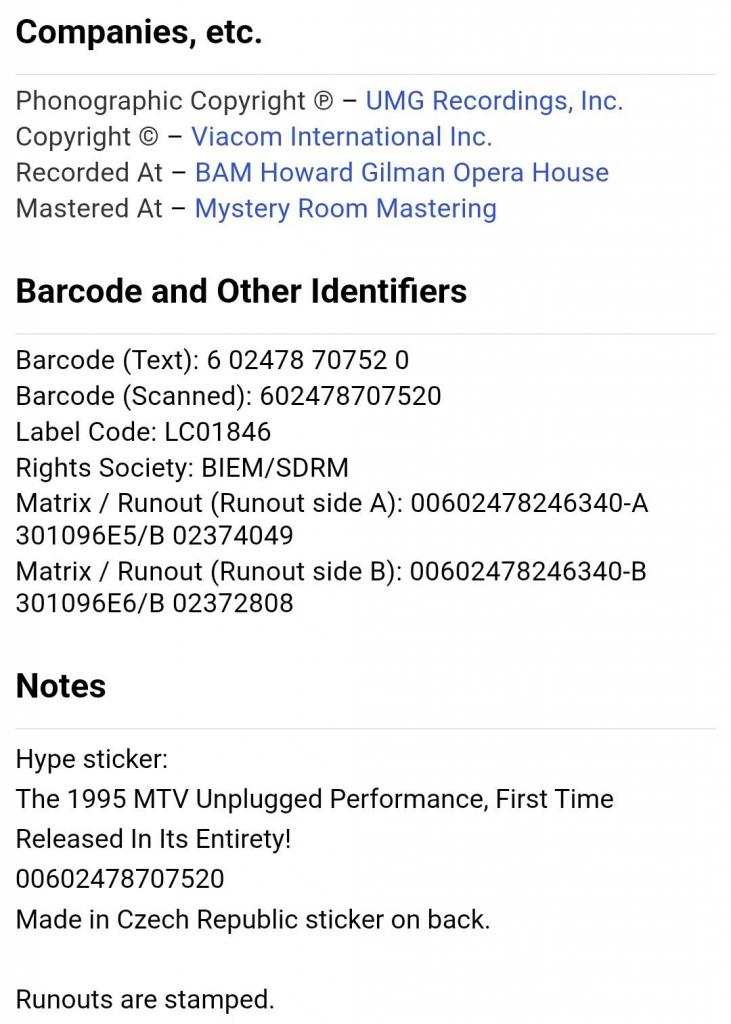Click the "Recorded At" label text
This screenshot has height=1024, width=731.
tap(89, 173)
